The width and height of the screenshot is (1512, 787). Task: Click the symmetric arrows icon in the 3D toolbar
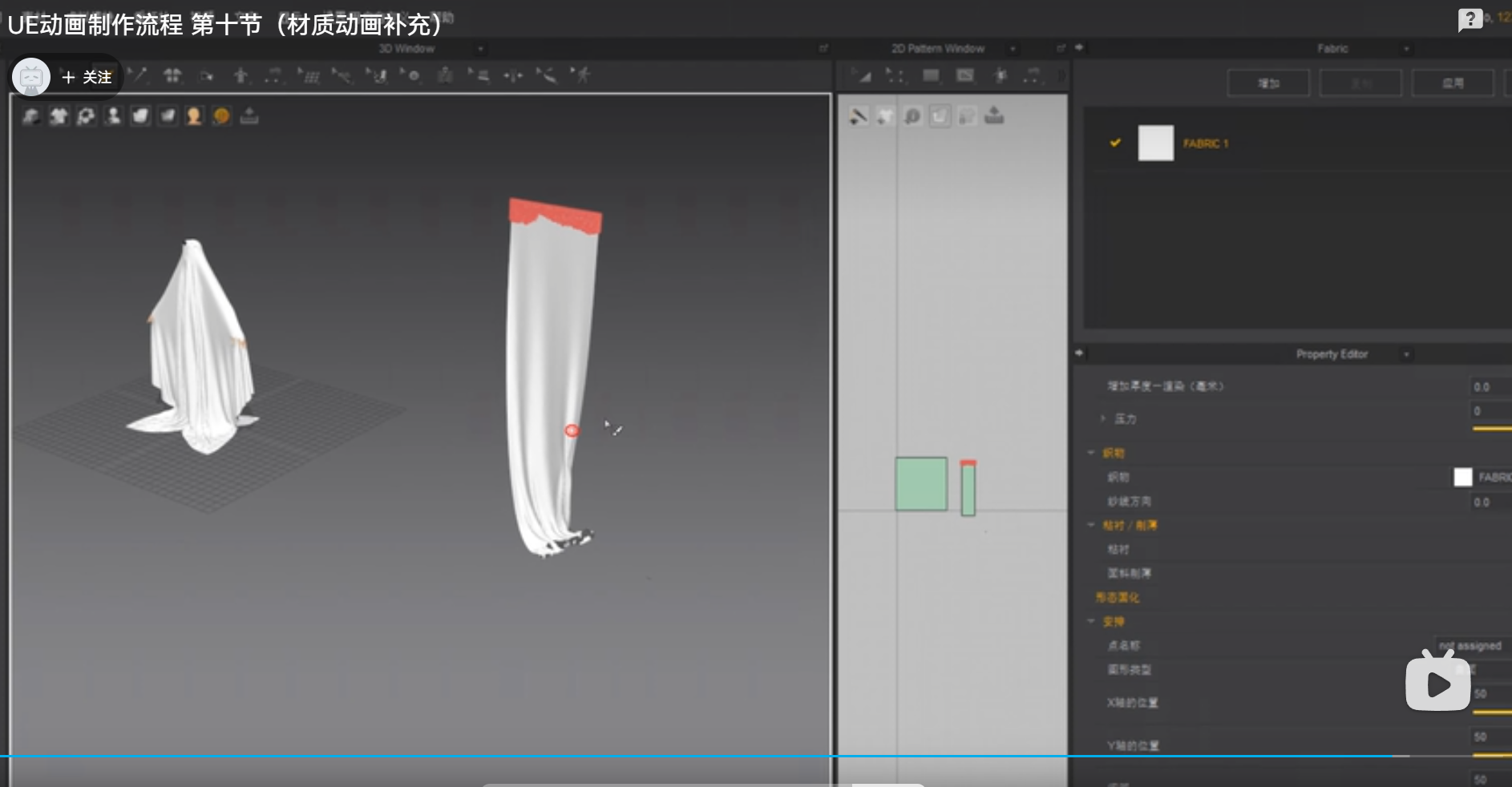click(513, 75)
